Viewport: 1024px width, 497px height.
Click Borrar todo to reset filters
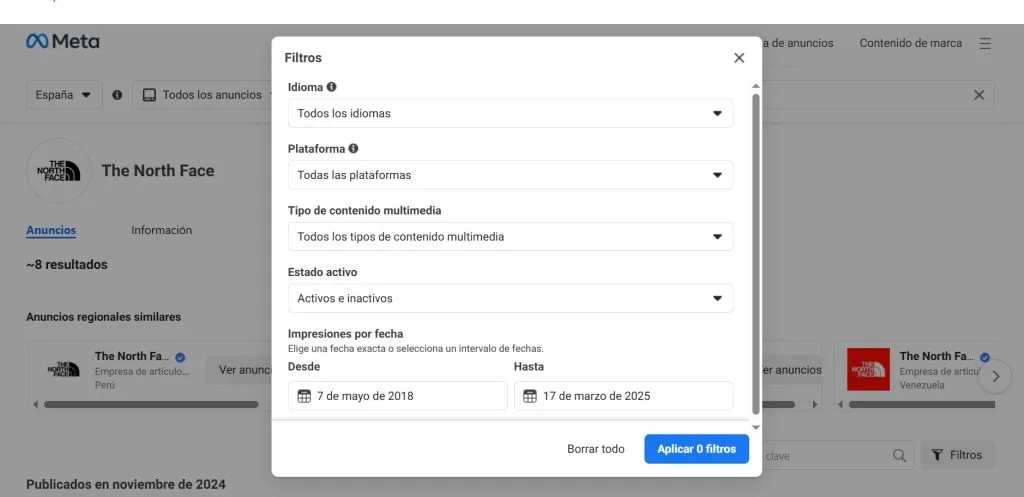(595, 449)
